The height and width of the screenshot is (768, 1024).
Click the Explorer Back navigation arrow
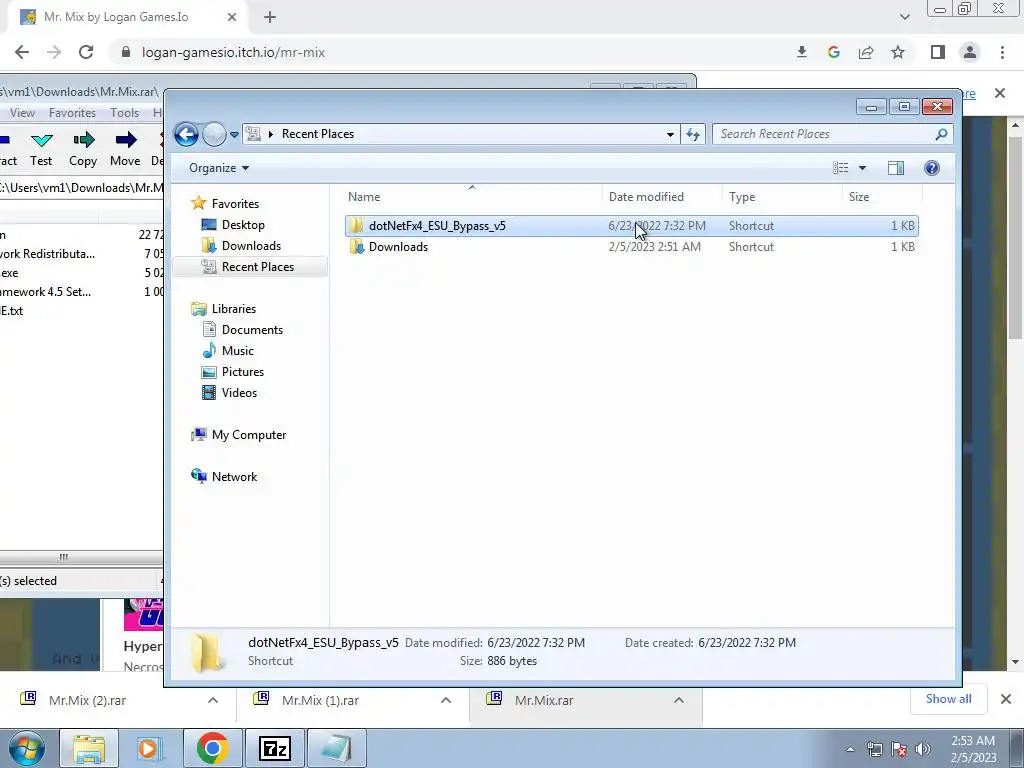[186, 135]
